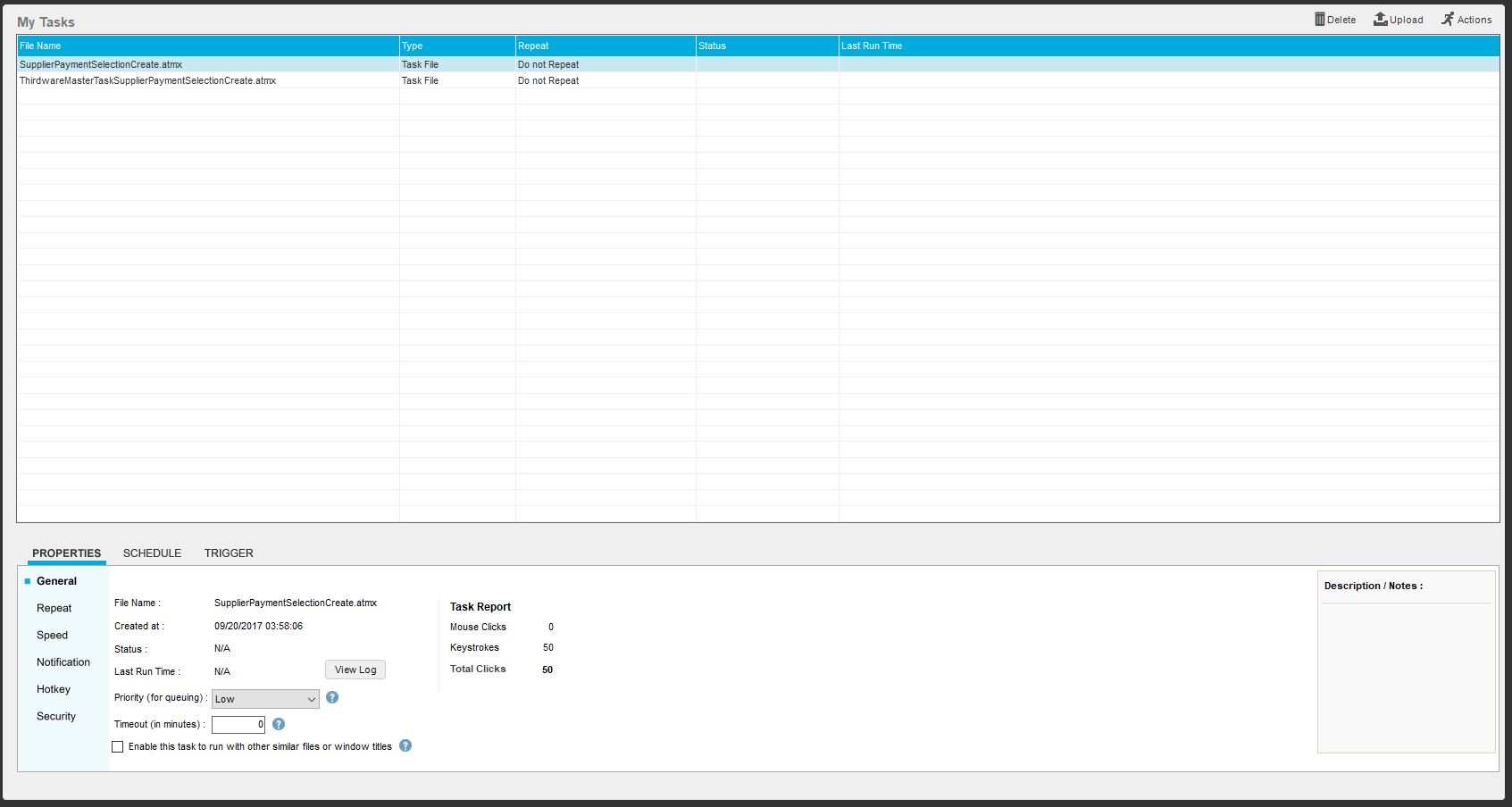
Task: Switch to the PROPERTIES tab
Action: click(67, 553)
